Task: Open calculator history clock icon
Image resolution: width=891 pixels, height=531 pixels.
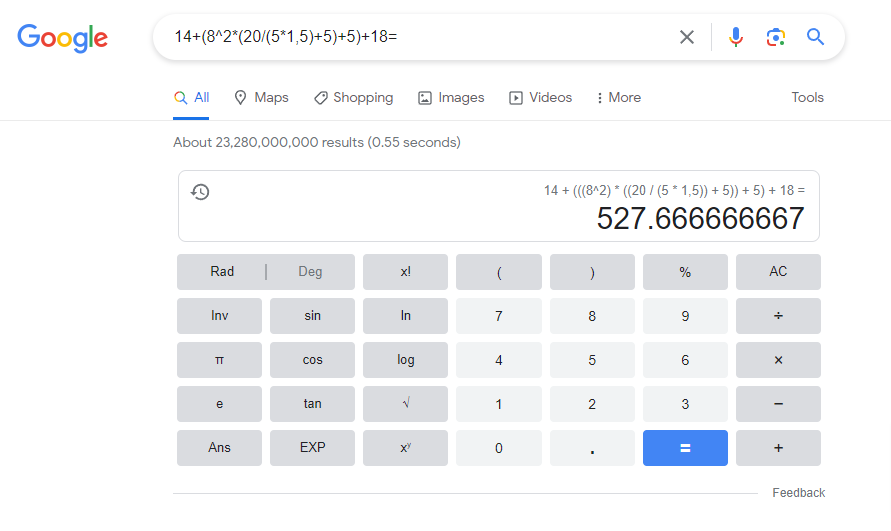Action: pos(200,192)
